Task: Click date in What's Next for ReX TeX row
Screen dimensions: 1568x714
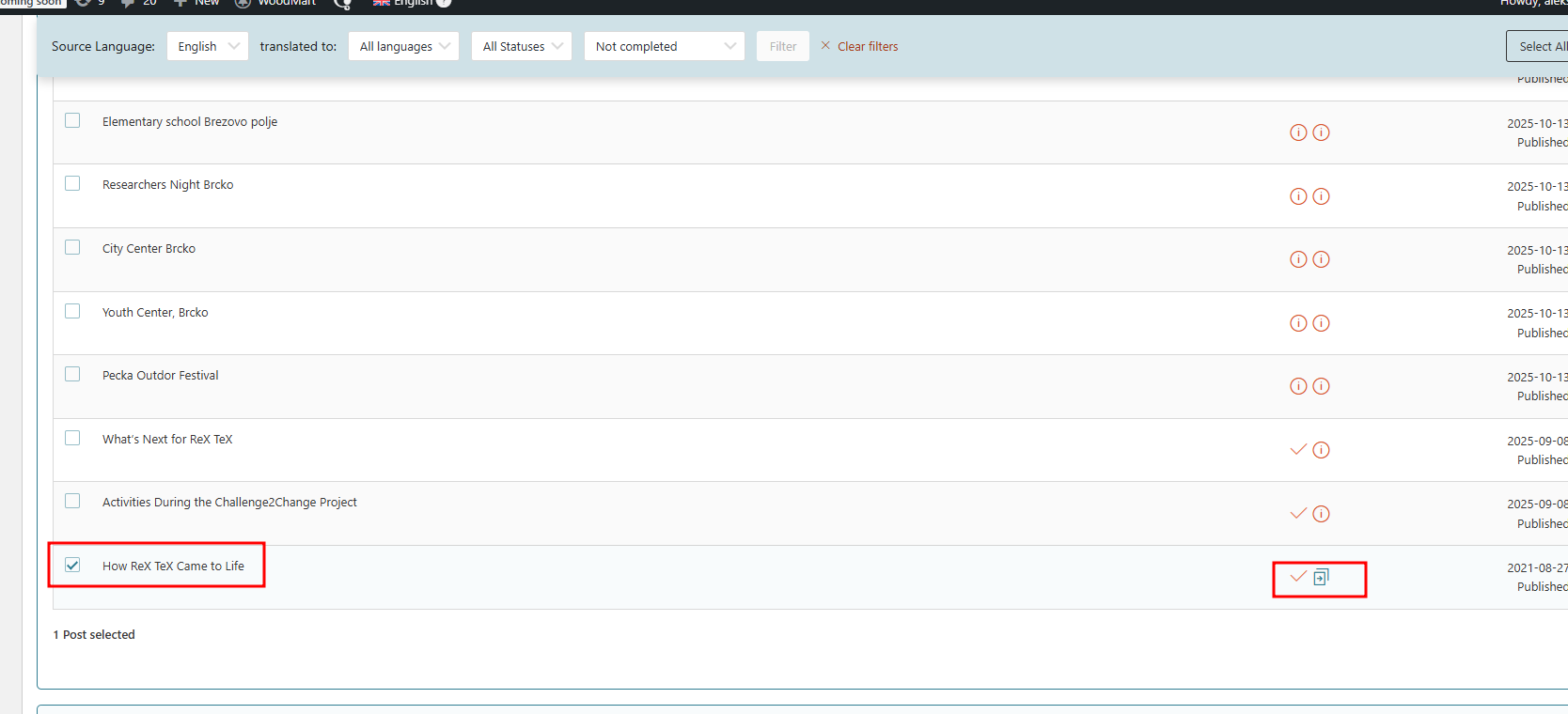Action: click(x=1537, y=442)
